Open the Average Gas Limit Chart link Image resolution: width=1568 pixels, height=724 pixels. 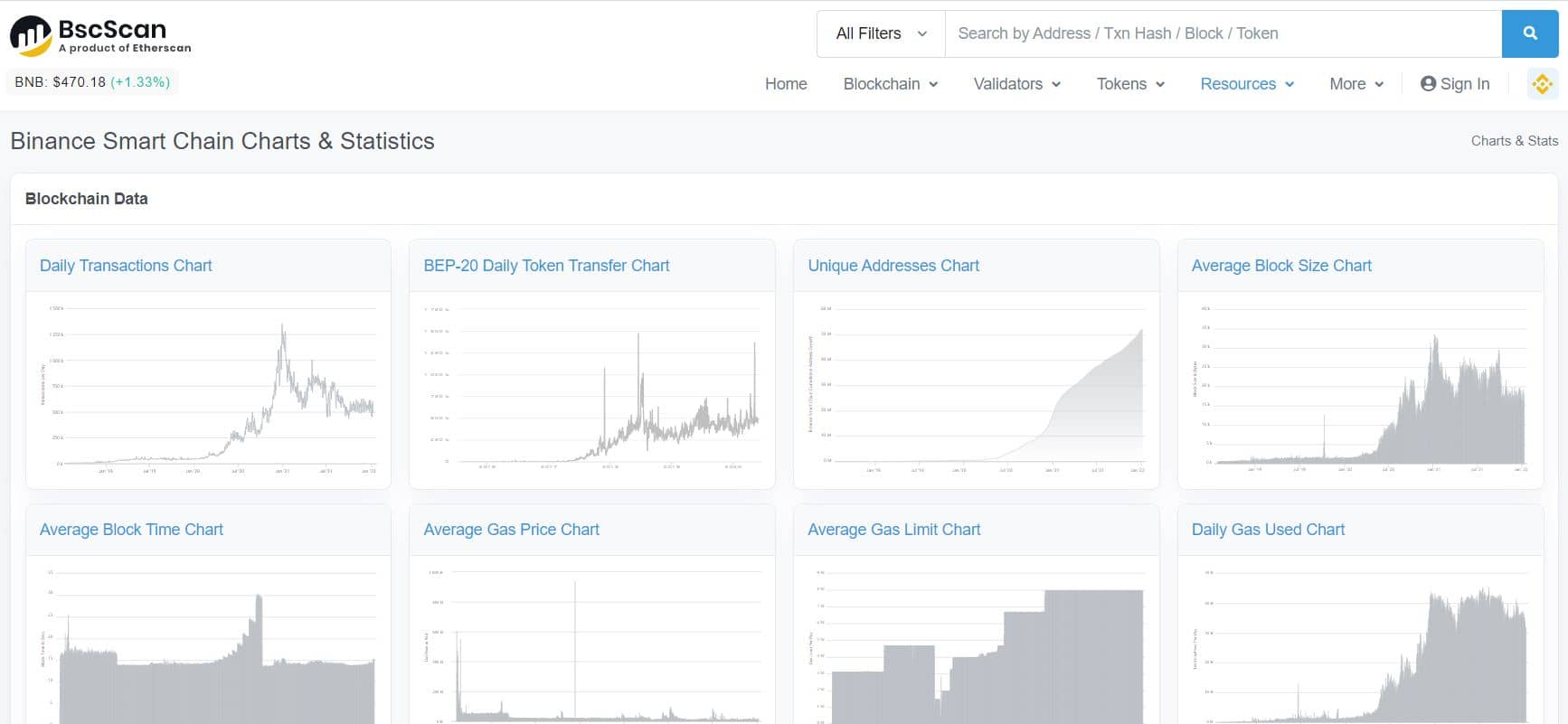coord(893,530)
